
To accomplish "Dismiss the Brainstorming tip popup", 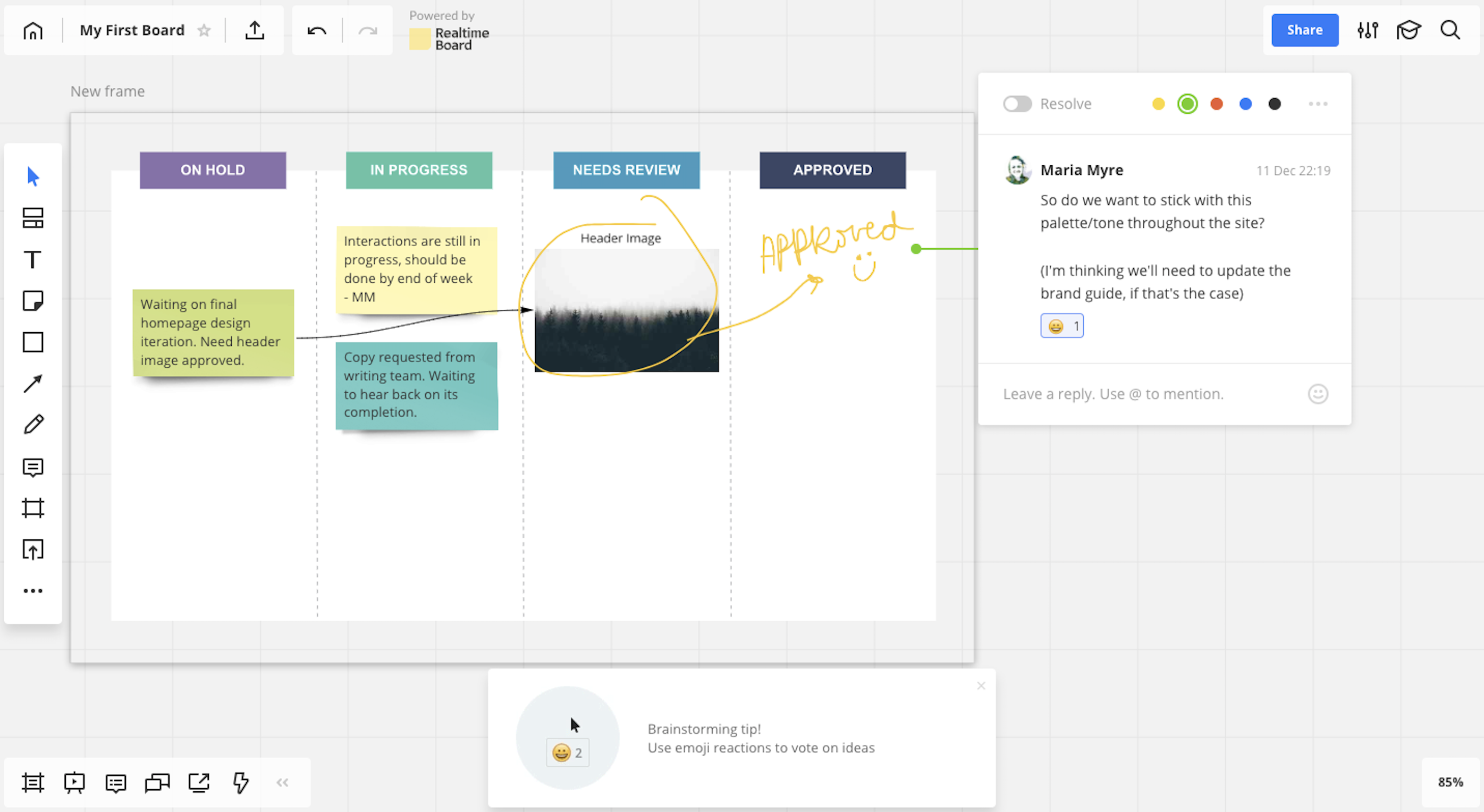I will [x=981, y=686].
